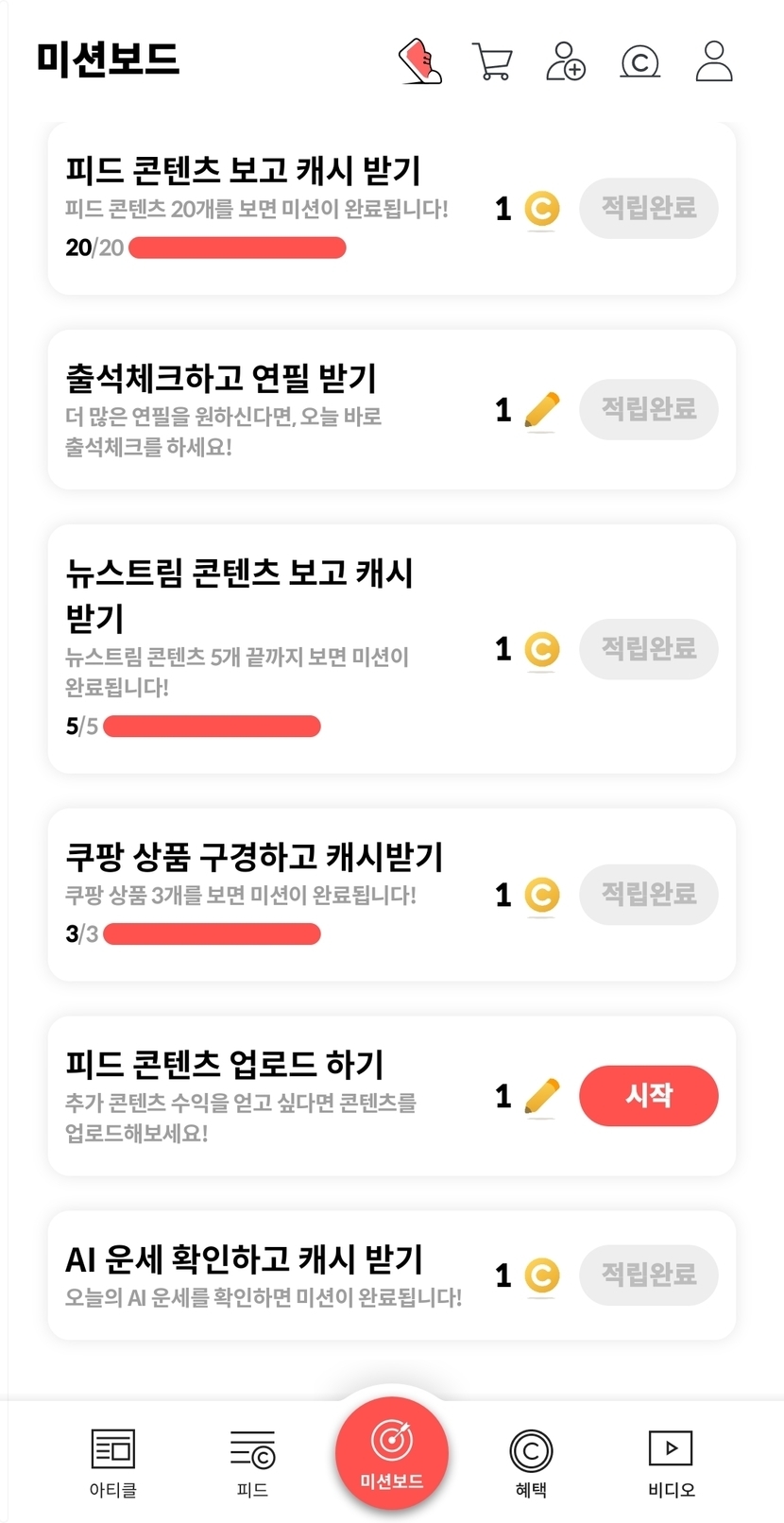Open the user profile icon
The image size is (784, 1523).
(714, 61)
